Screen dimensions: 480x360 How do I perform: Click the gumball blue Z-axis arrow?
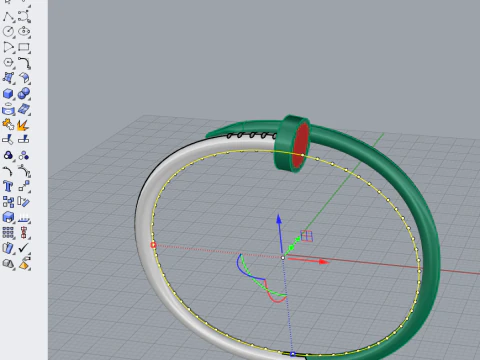(279, 219)
